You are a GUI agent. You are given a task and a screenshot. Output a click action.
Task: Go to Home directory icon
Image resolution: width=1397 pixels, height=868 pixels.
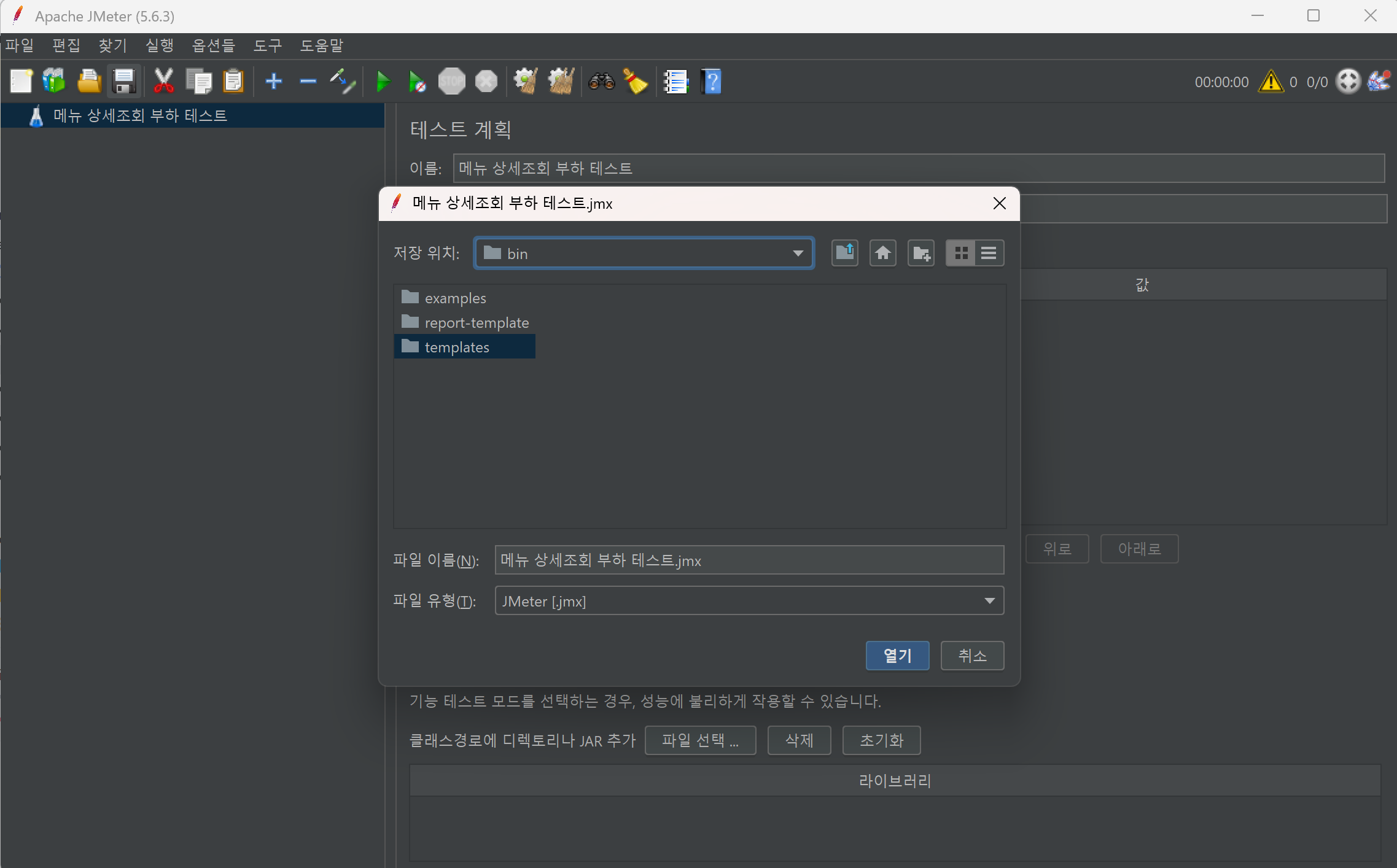click(x=883, y=253)
